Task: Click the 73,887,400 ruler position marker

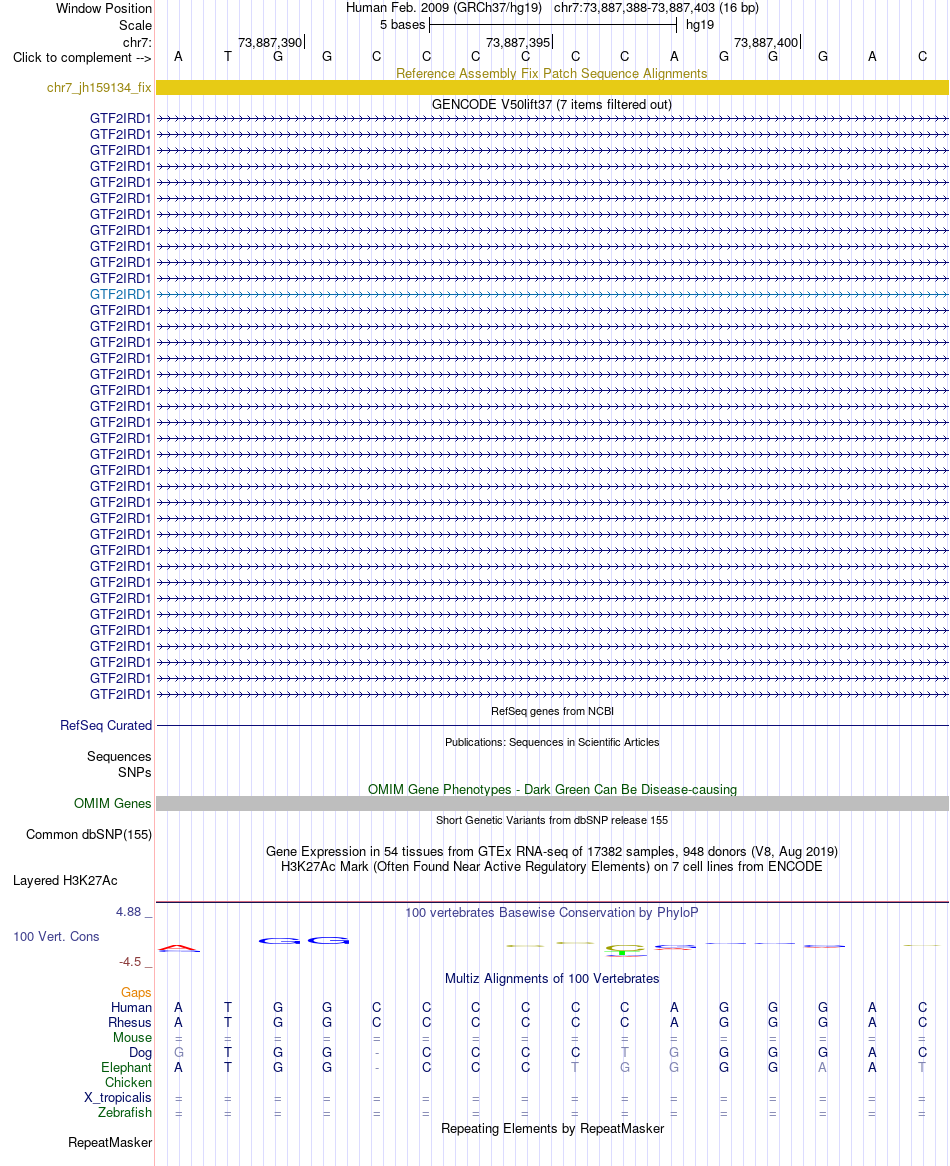Action: click(x=766, y=42)
